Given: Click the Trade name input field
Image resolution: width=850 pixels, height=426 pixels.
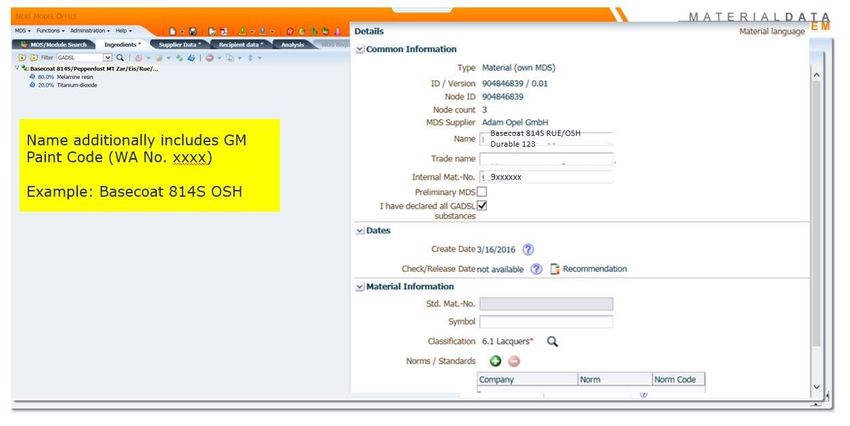Looking at the screenshot, I should point(546,158).
